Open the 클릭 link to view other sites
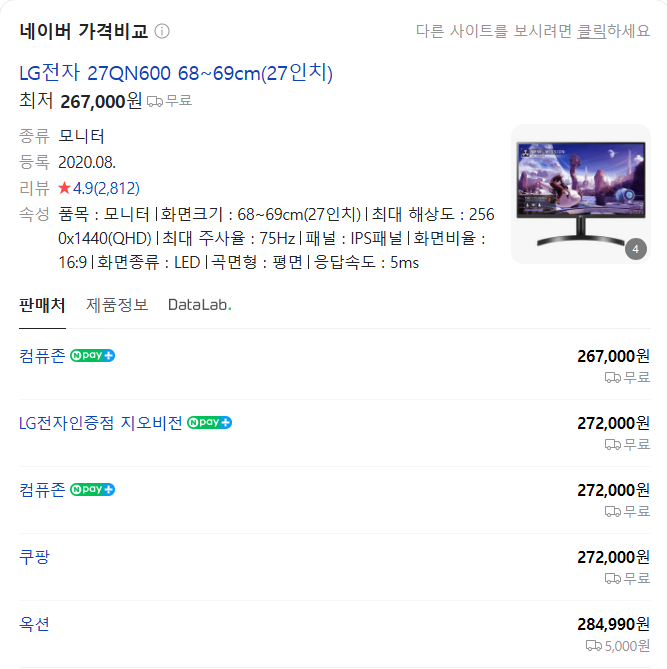The width and height of the screenshot is (667, 669). pyautogui.click(x=591, y=31)
